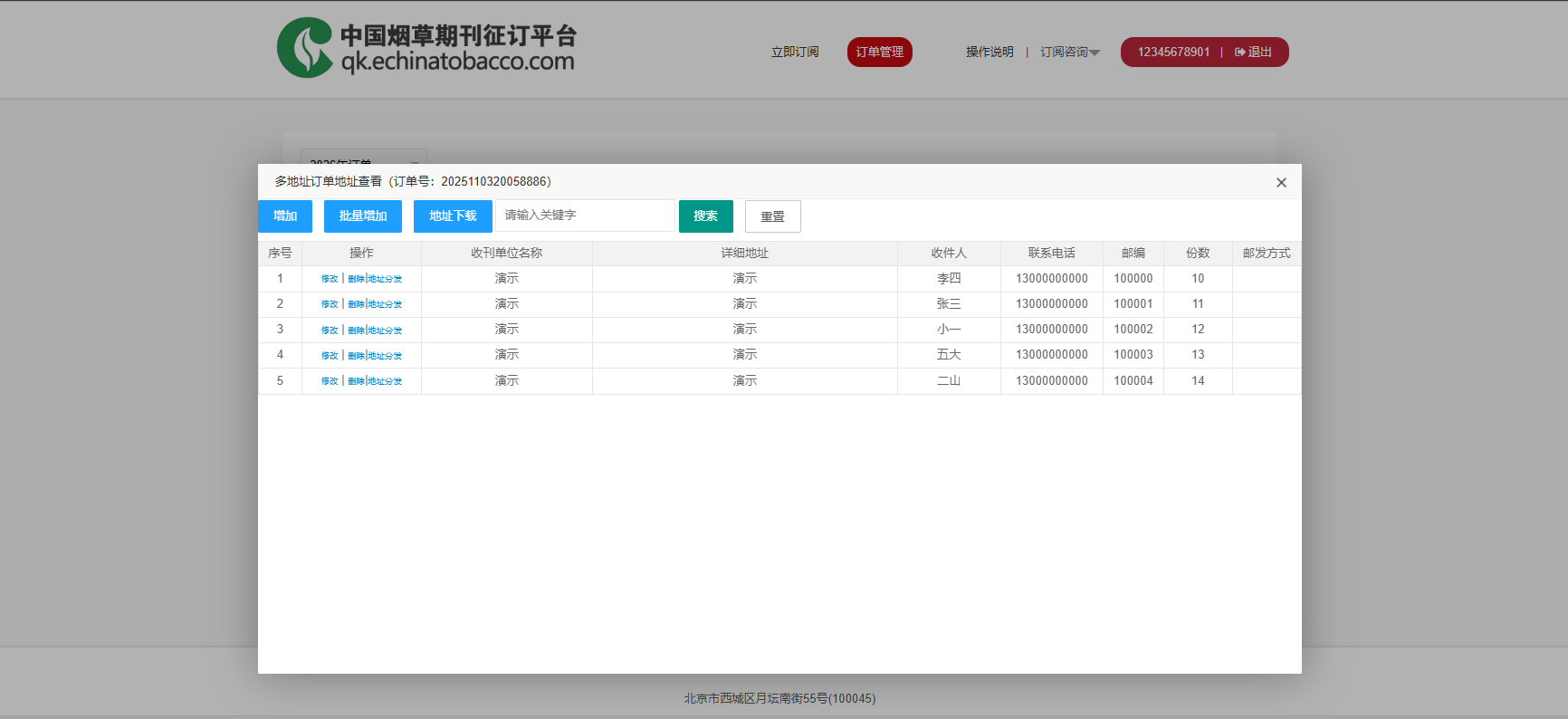Screen dimensions: 1568x719
Task: Close the multi-address order dialog
Action: (1281, 183)
